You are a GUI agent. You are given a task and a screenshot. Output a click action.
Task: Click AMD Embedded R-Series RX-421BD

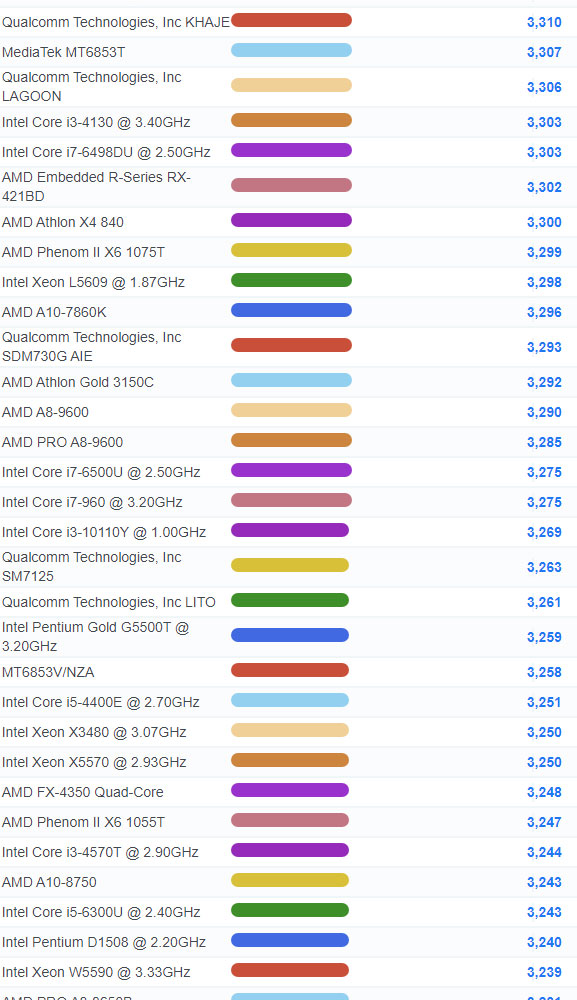(96, 187)
